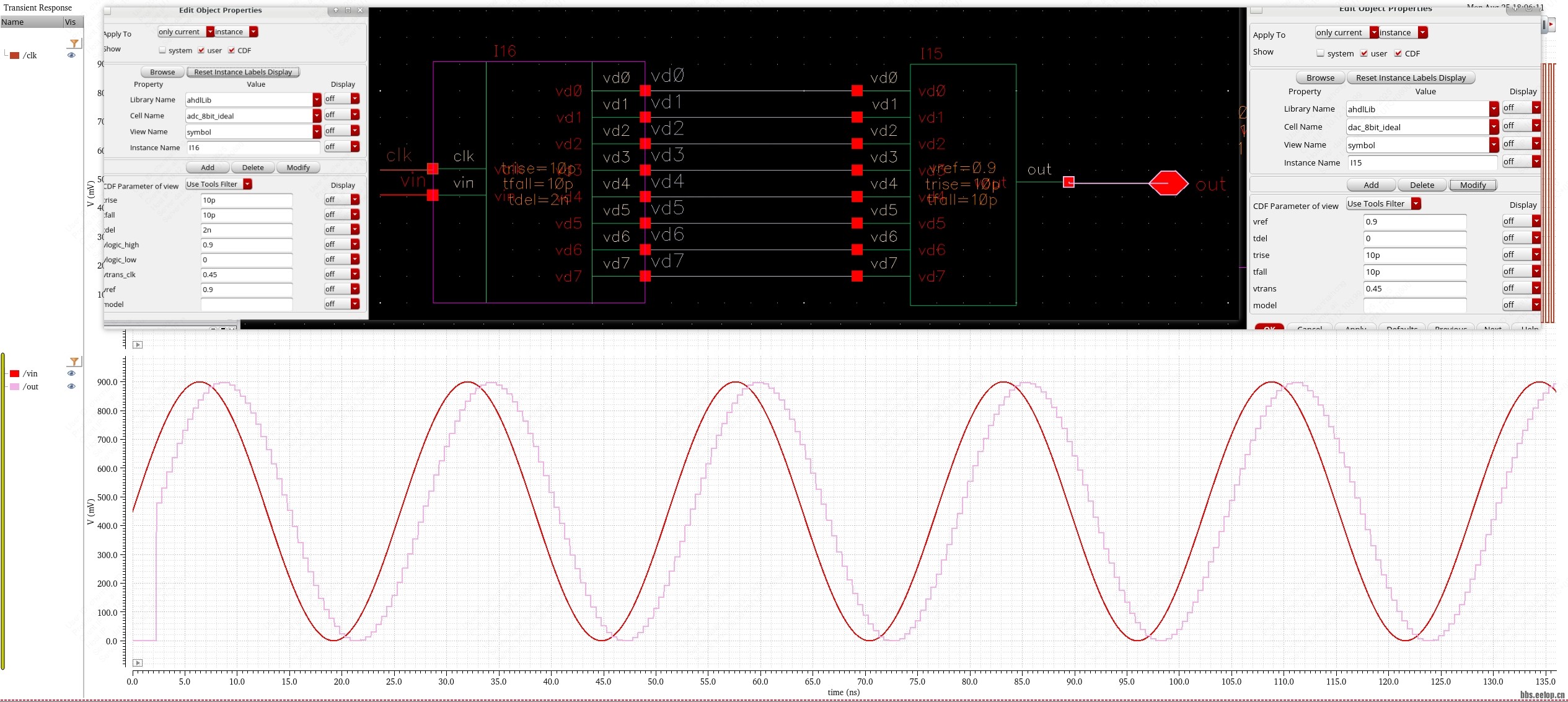1568x702 pixels.
Task: Click Browse button in right properties dialog
Action: coord(1320,78)
